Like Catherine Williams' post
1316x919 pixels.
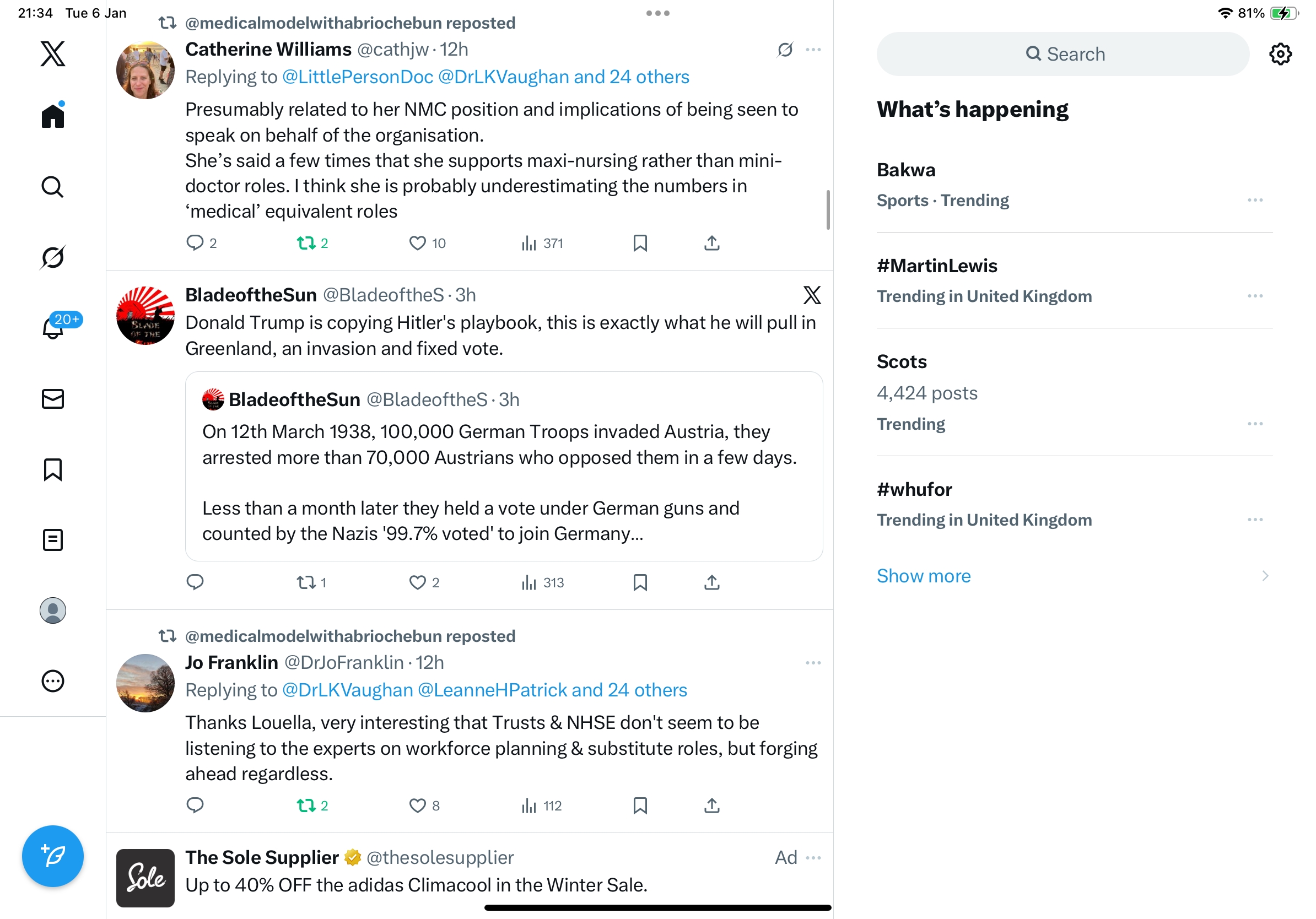[417, 243]
